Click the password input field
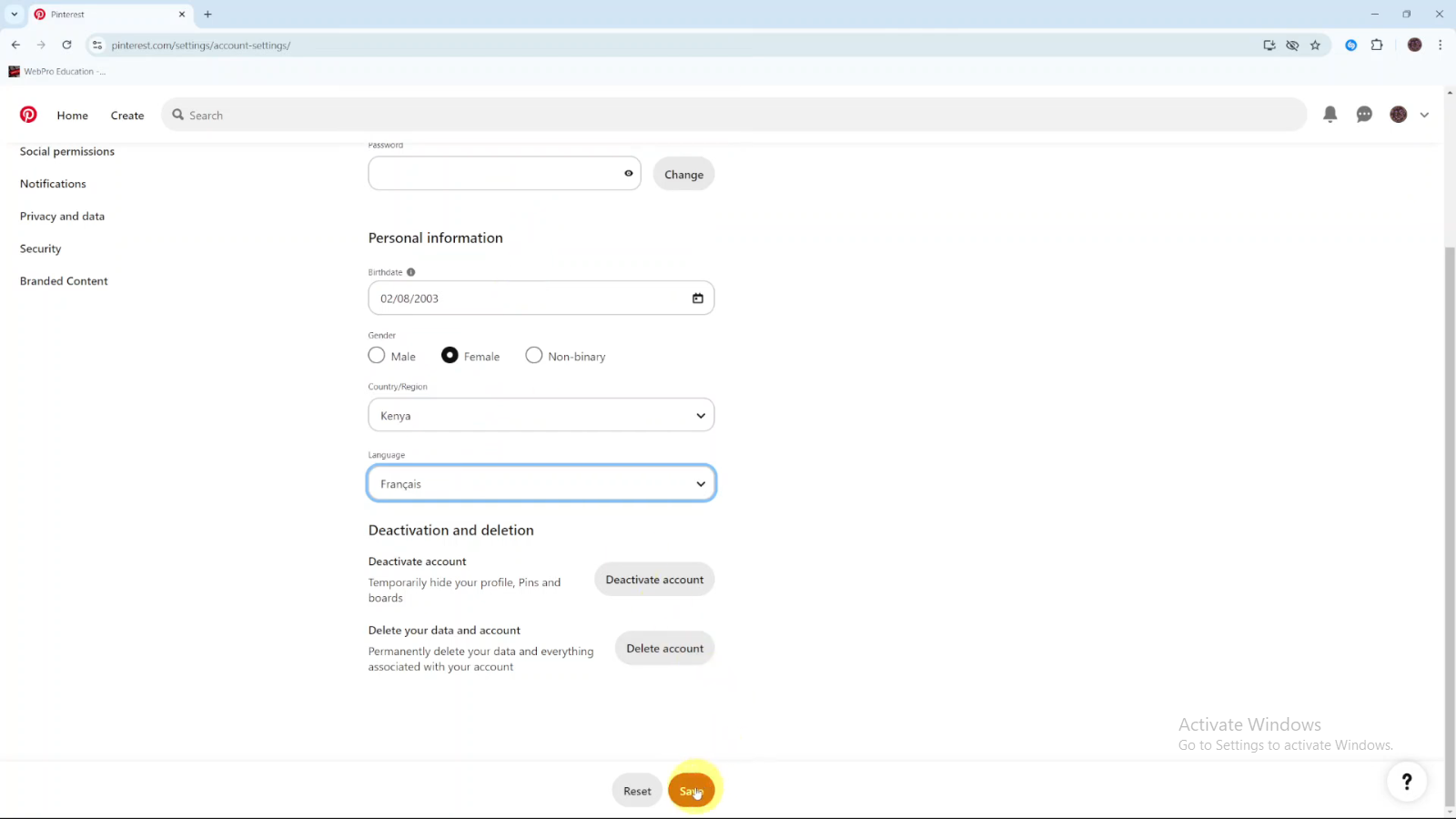The width and height of the screenshot is (1456, 819). [504, 173]
